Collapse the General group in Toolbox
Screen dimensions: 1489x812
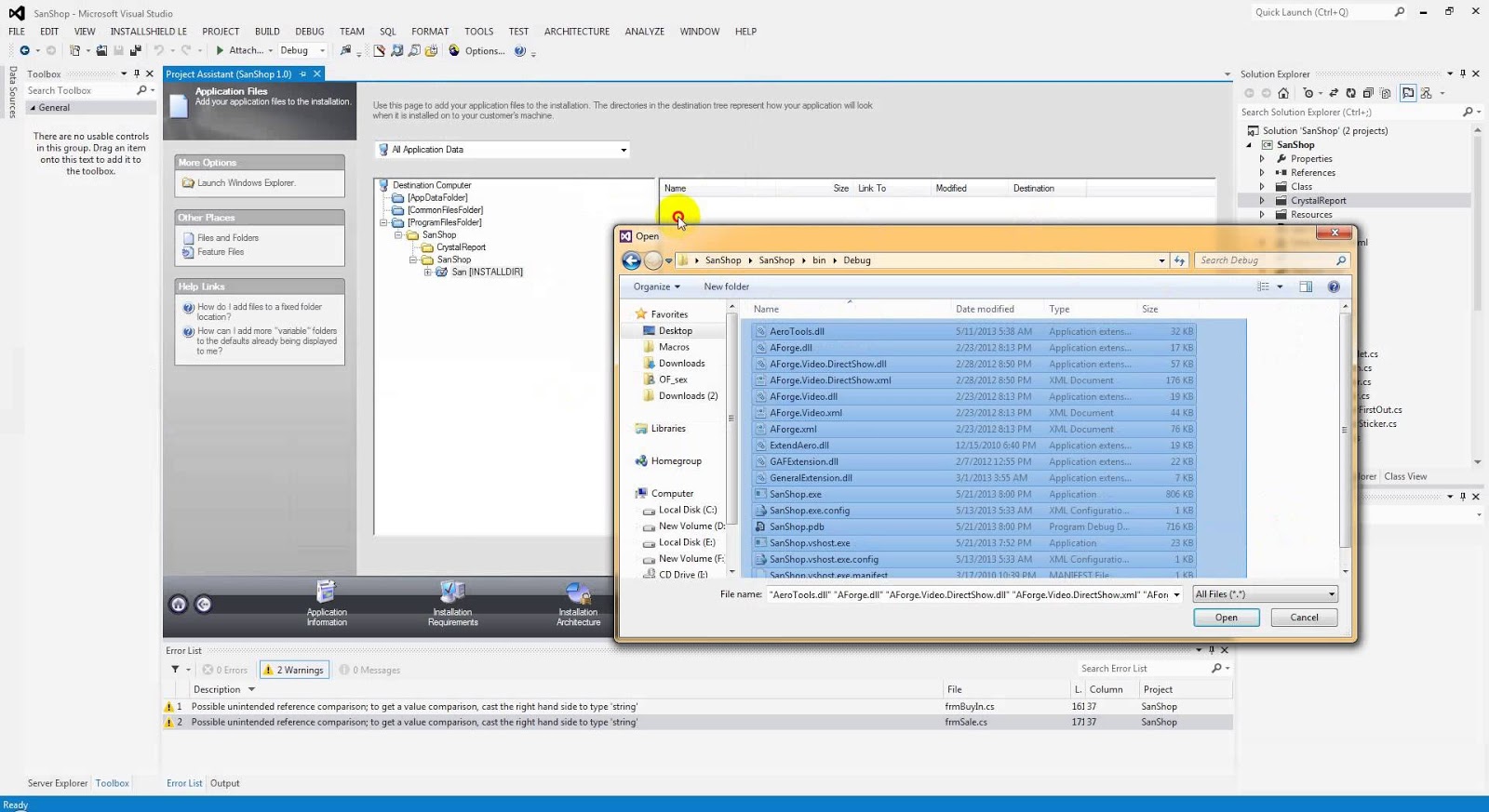point(34,108)
